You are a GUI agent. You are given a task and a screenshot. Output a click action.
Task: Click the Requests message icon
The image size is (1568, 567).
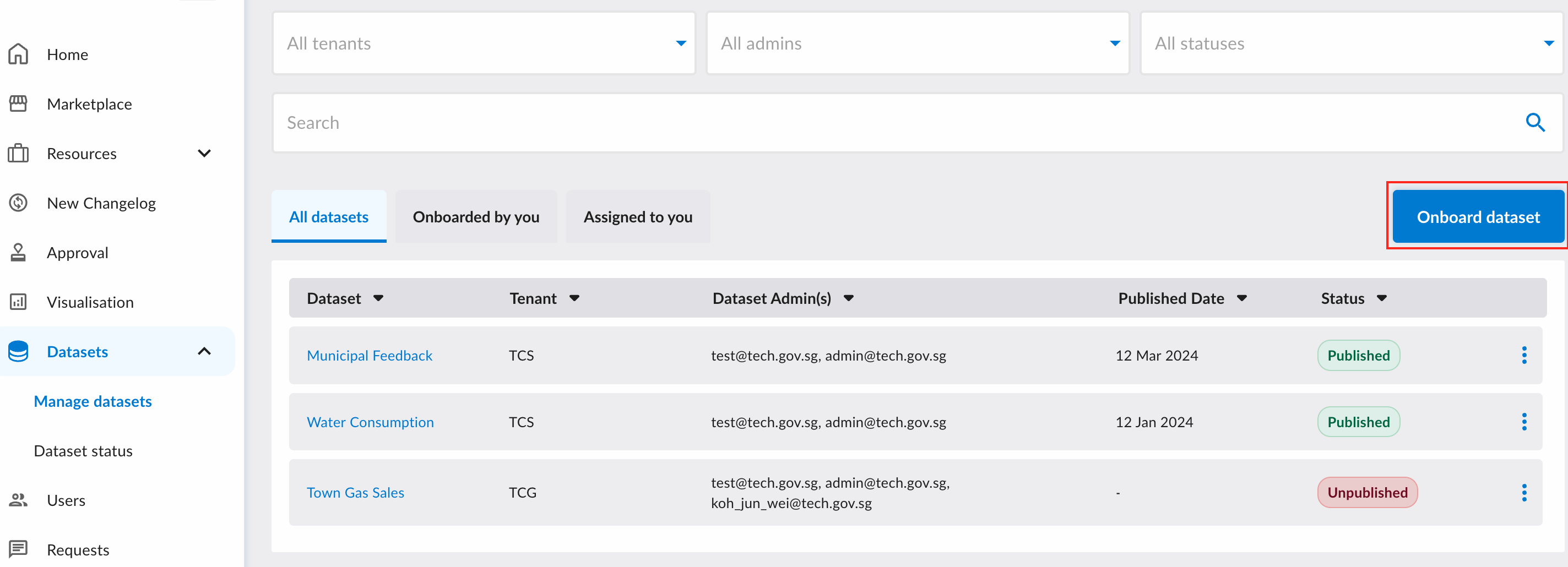tap(18, 549)
